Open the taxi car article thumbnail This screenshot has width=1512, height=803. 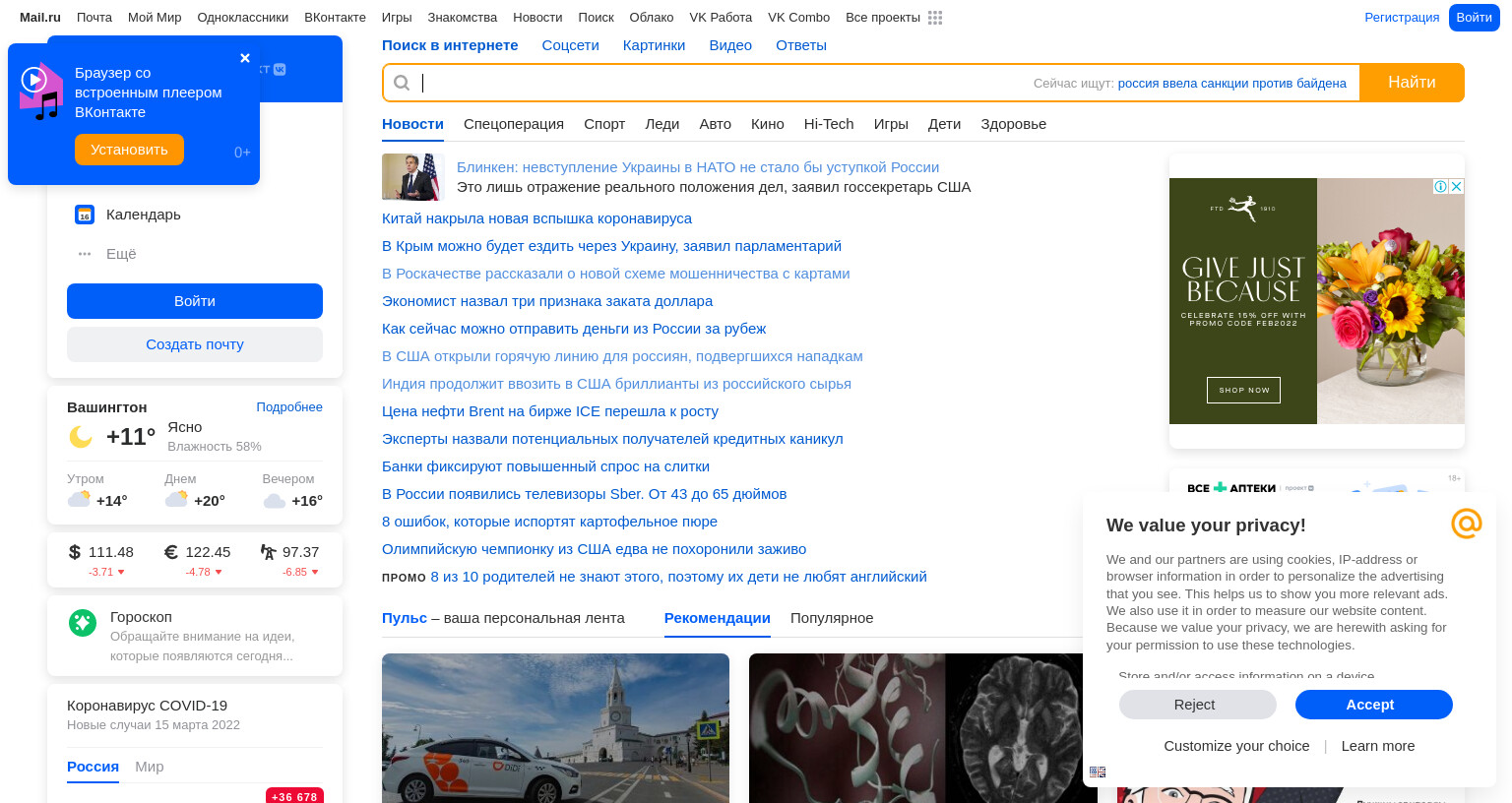[x=555, y=728]
